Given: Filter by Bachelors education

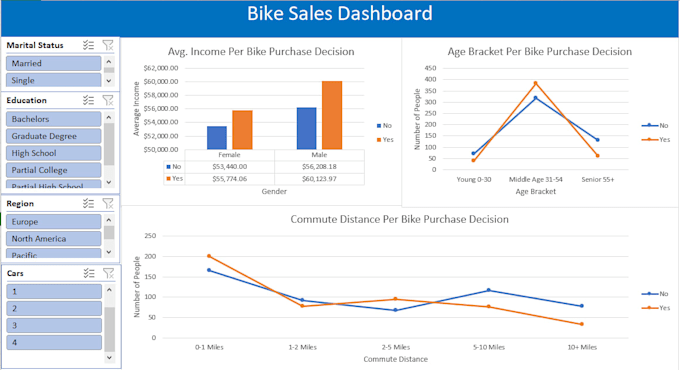Looking at the screenshot, I should pyautogui.click(x=54, y=119).
